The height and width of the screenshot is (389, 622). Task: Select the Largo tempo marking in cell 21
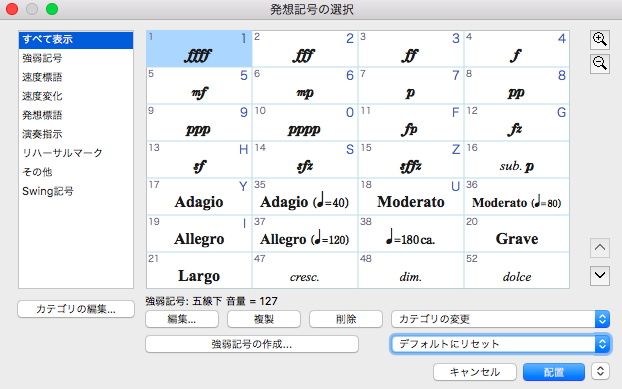[199, 270]
